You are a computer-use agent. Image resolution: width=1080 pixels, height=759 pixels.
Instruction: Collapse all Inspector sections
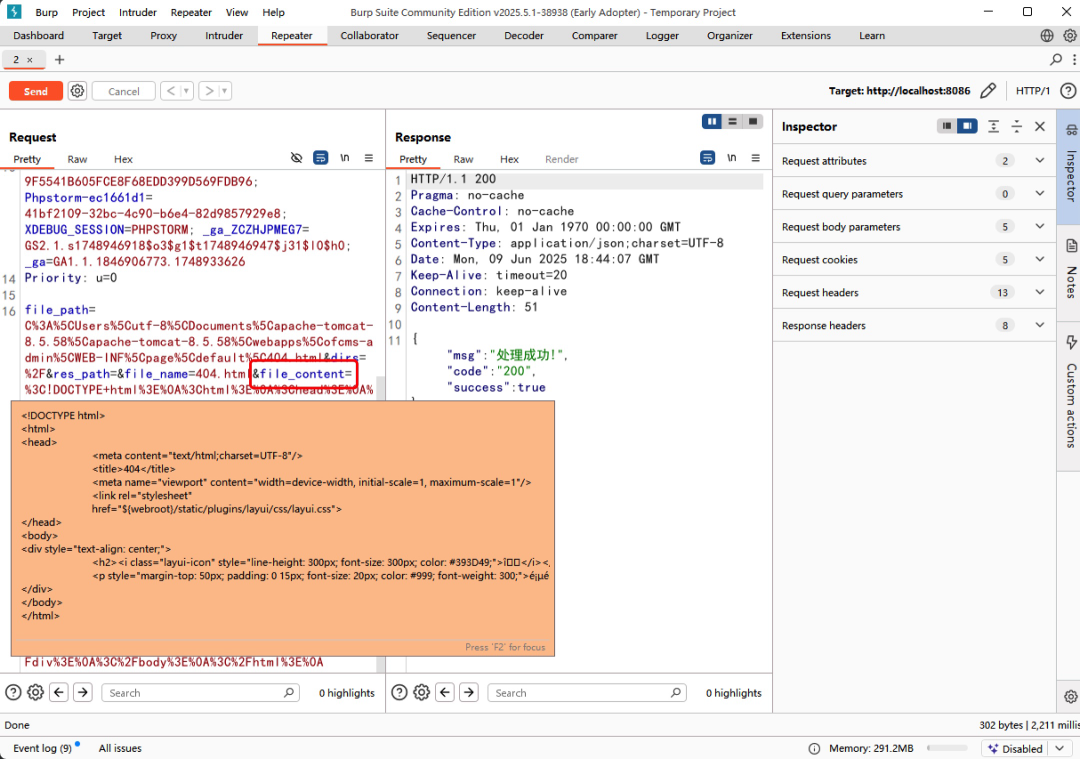1017,126
